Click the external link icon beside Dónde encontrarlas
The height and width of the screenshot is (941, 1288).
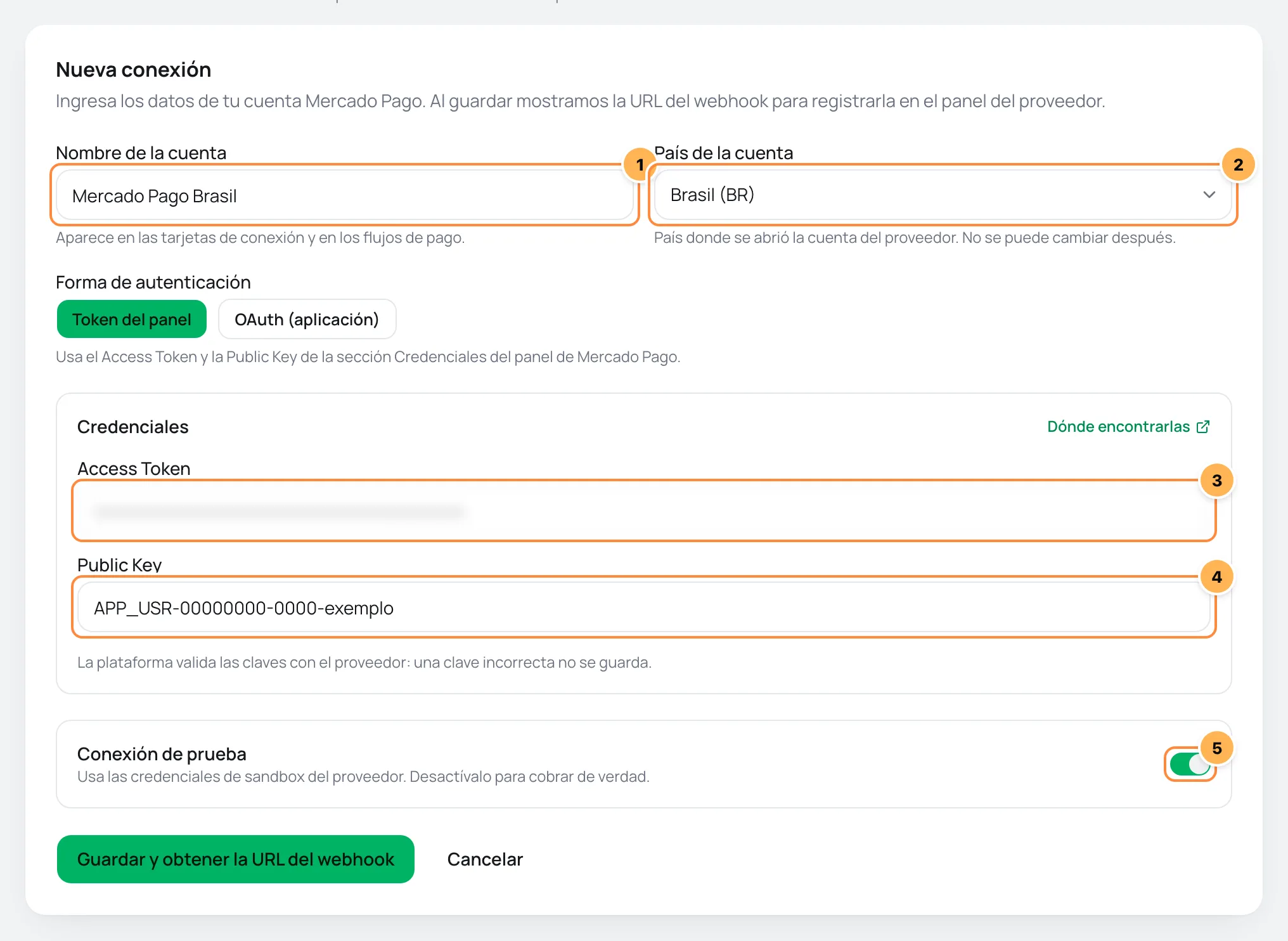(1203, 427)
